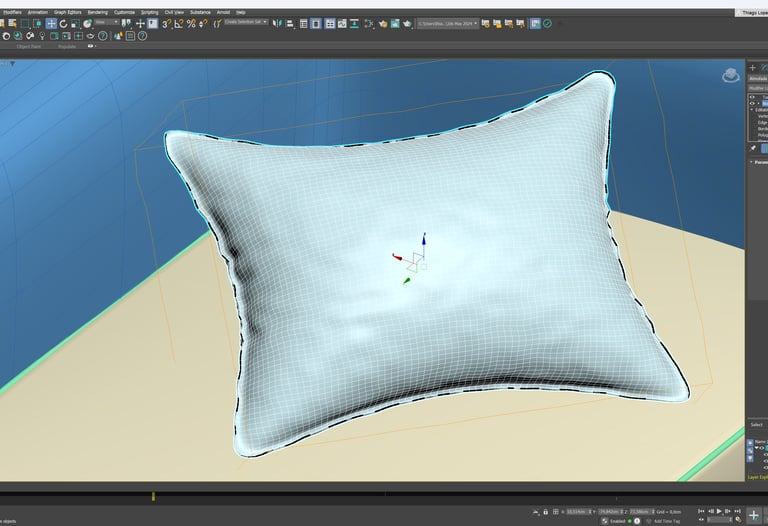Open the reference coordinate system dropdown
This screenshot has height=526, width=768.
[x=106, y=23]
